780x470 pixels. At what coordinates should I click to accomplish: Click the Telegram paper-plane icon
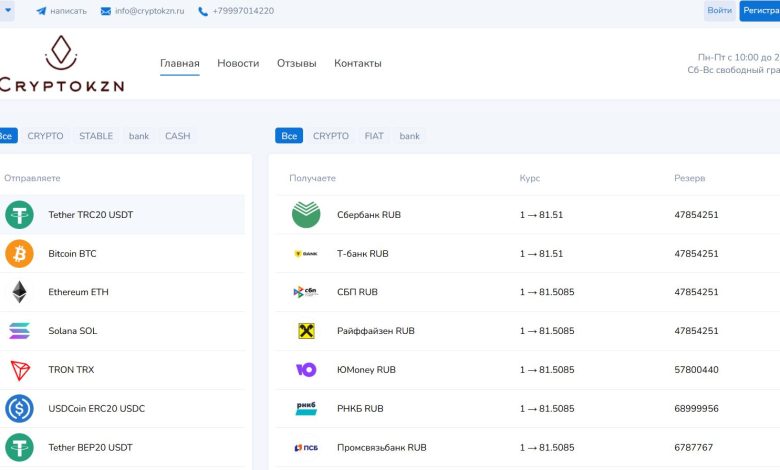coord(41,11)
